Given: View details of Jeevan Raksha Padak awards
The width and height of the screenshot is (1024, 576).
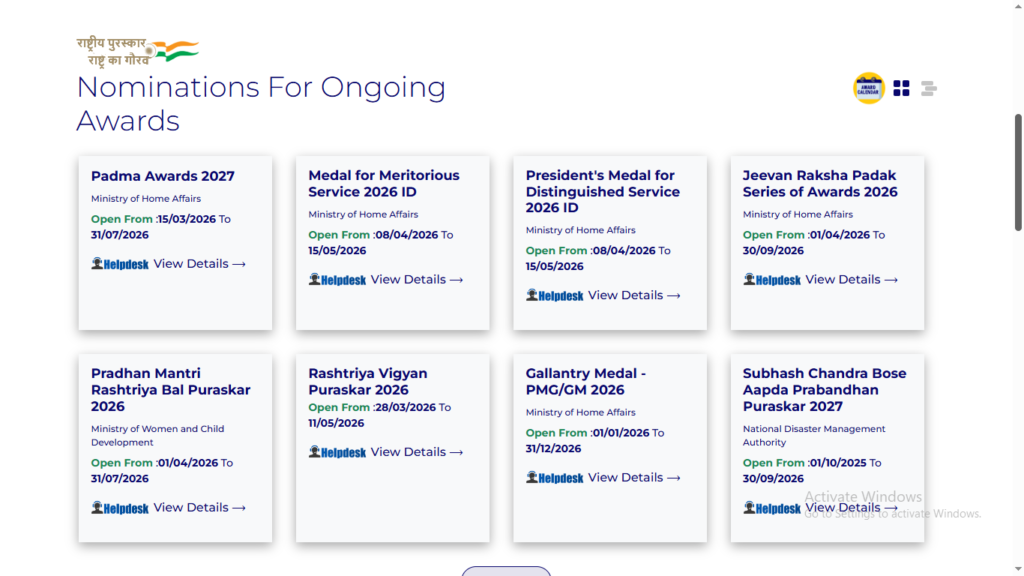Looking at the screenshot, I should point(851,280).
